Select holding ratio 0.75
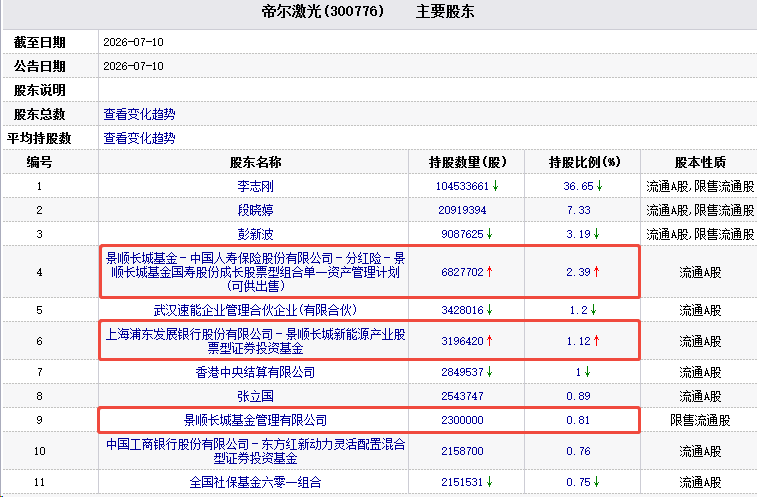This screenshot has width=757, height=497. pos(578,482)
